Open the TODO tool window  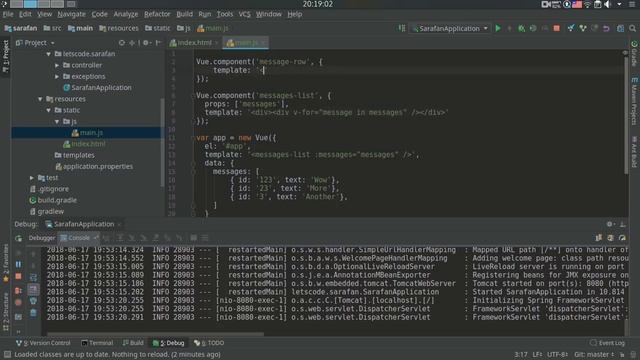click(x=209, y=343)
